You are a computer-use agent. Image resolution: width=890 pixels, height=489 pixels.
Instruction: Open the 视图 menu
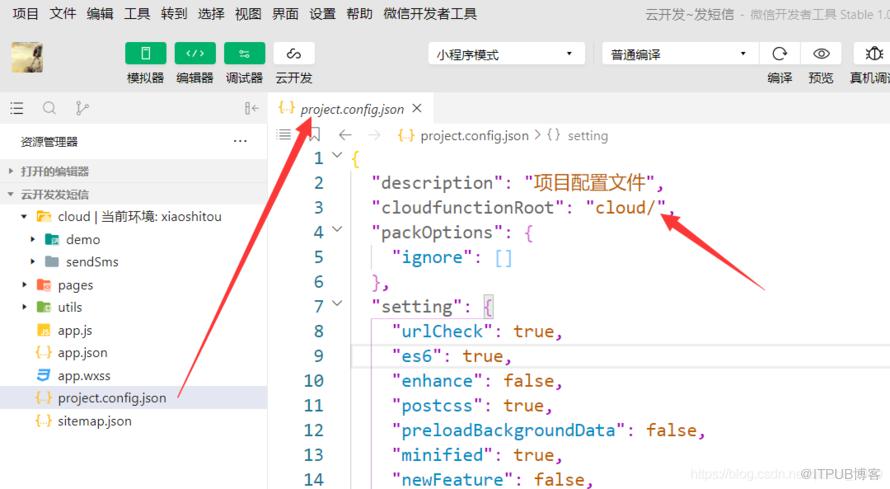pos(248,14)
